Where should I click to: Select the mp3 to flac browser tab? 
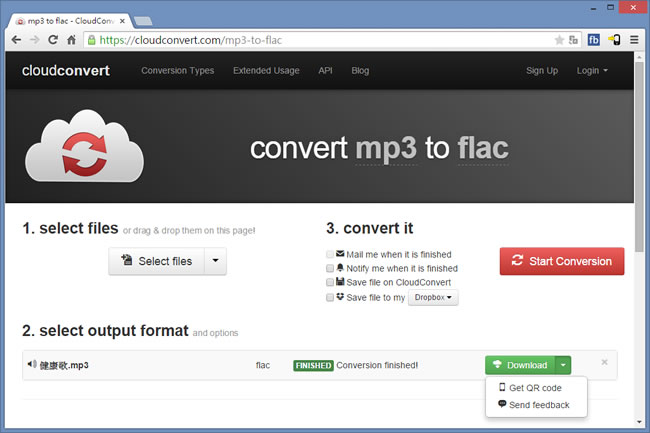click(x=69, y=21)
